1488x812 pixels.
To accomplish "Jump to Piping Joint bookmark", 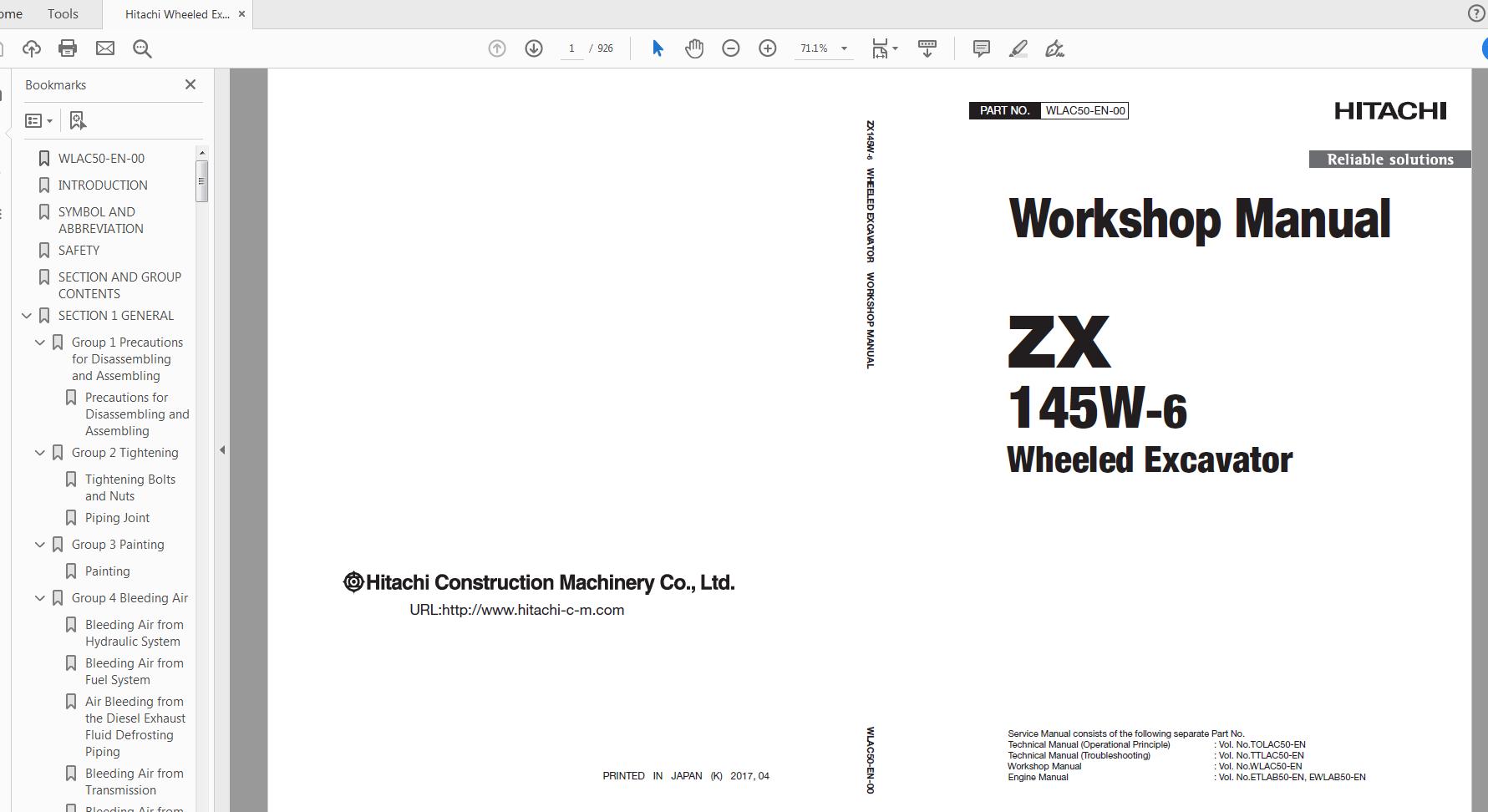I will pyautogui.click(x=117, y=517).
